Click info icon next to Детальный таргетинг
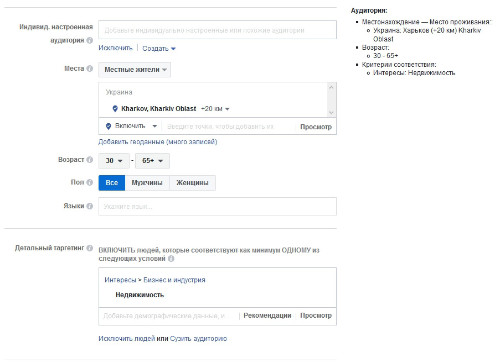This screenshot has height=363, width=500. coord(90,248)
